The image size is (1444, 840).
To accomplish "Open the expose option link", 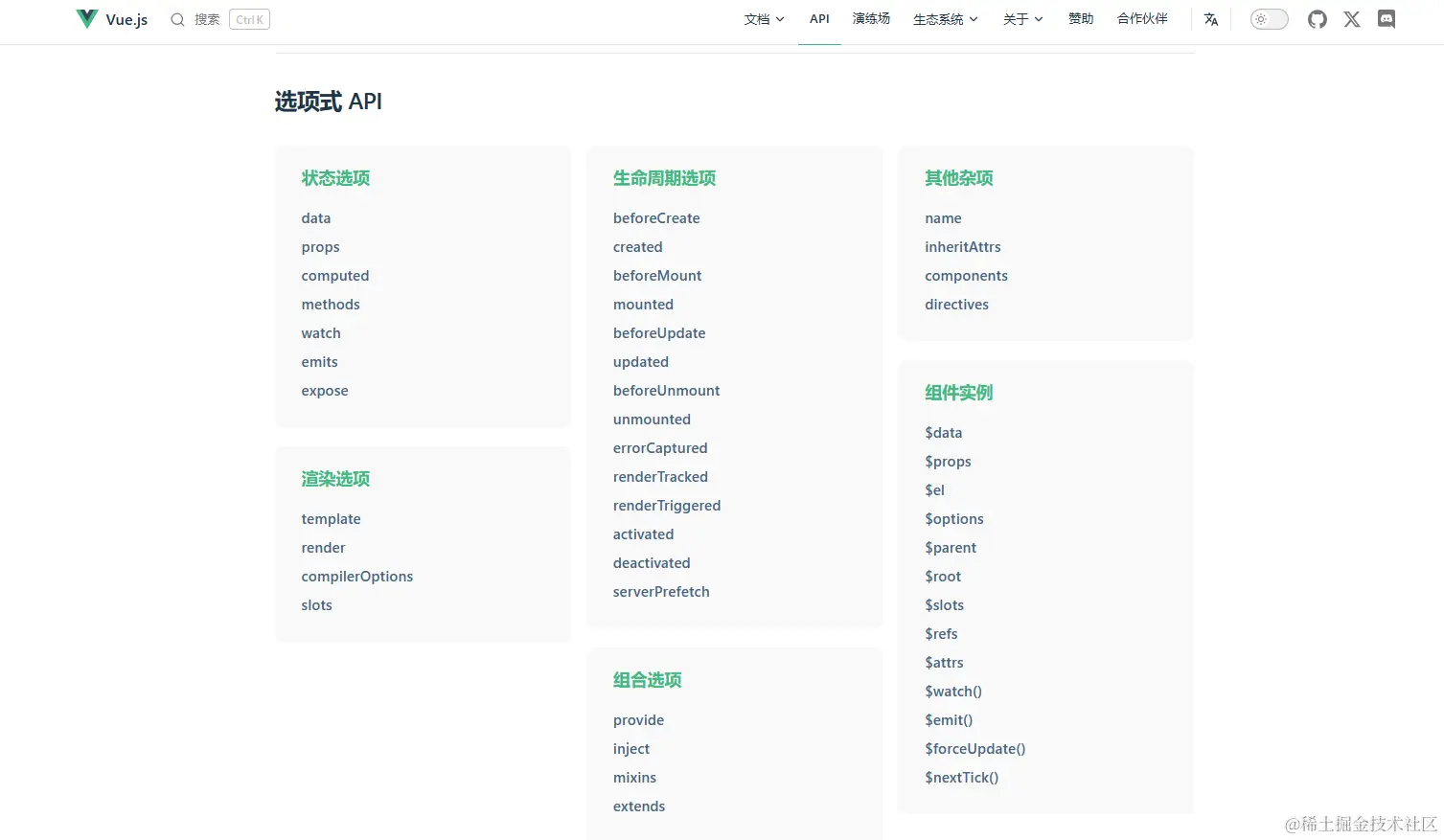I will point(325,391).
